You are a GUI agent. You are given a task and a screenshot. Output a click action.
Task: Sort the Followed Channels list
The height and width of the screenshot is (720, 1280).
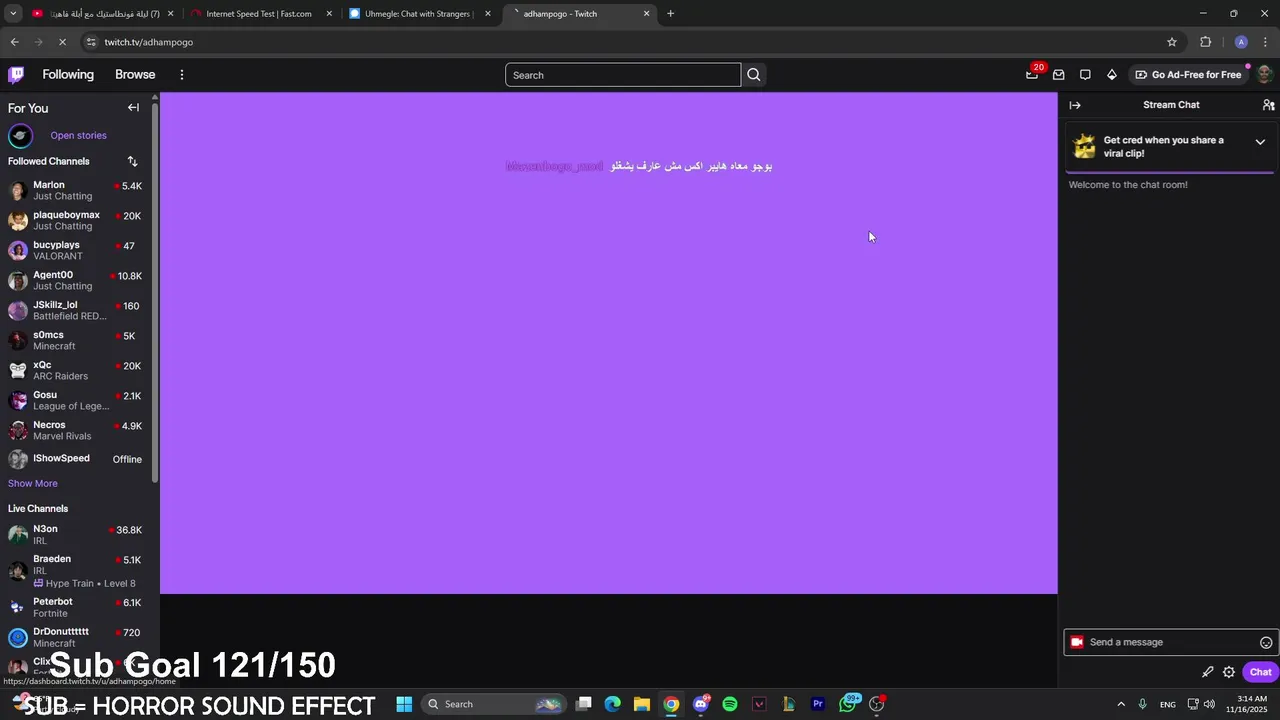click(132, 161)
